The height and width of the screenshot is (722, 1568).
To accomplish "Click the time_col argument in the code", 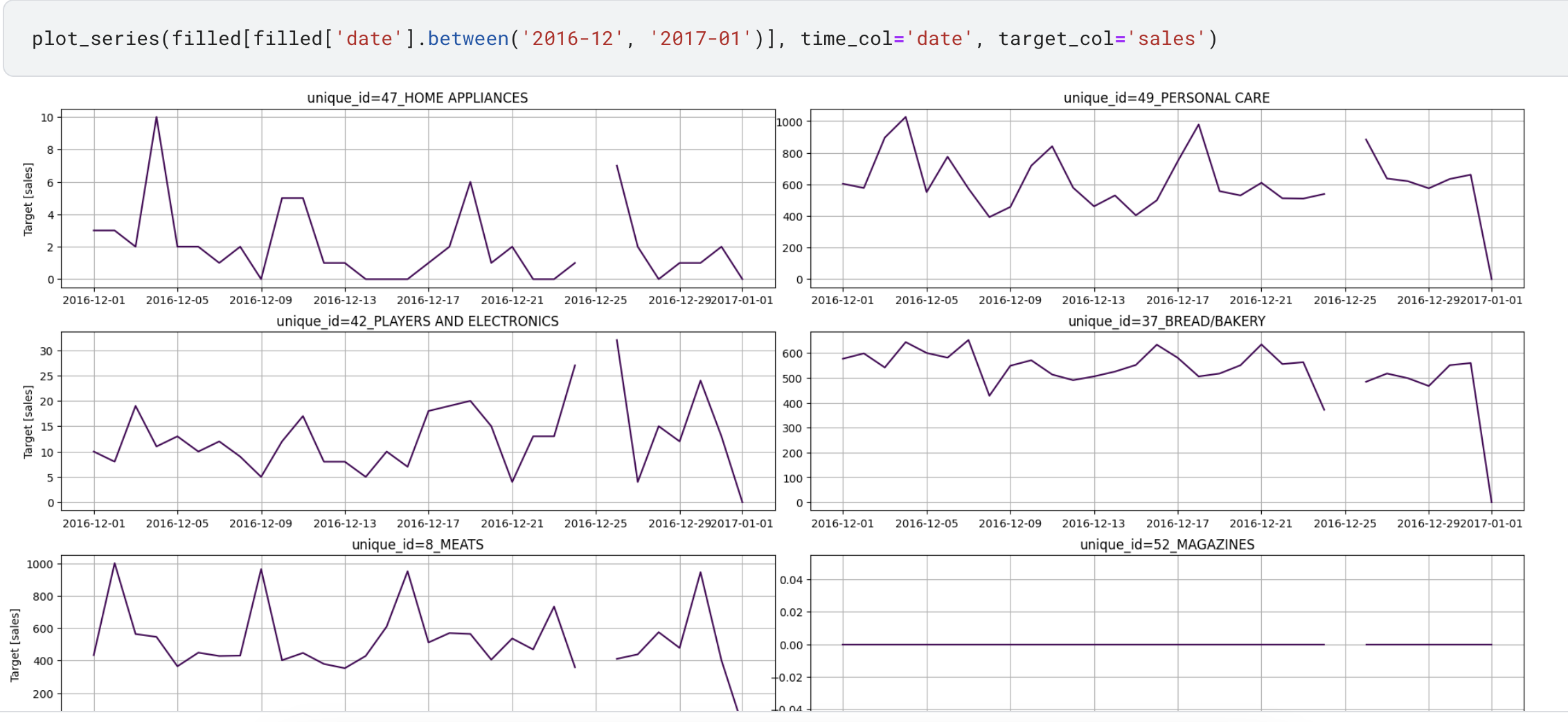I will pyautogui.click(x=846, y=39).
